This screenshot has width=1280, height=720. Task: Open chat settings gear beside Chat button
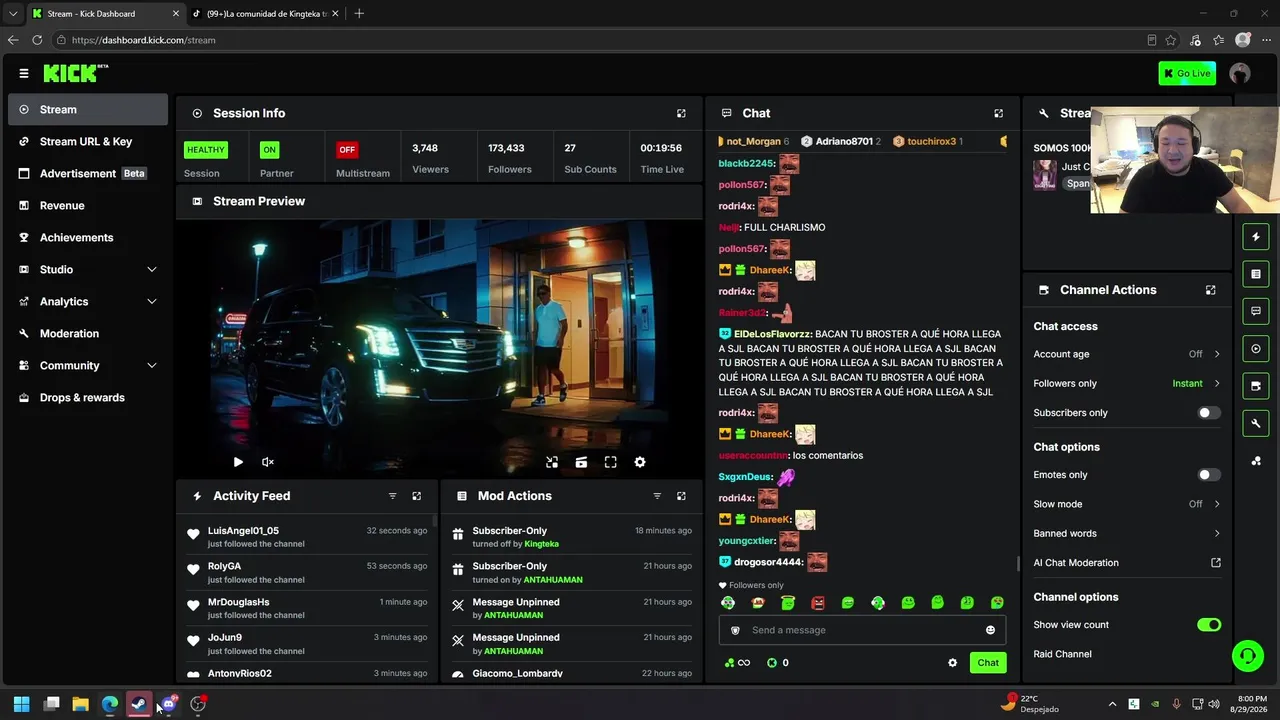pos(952,663)
